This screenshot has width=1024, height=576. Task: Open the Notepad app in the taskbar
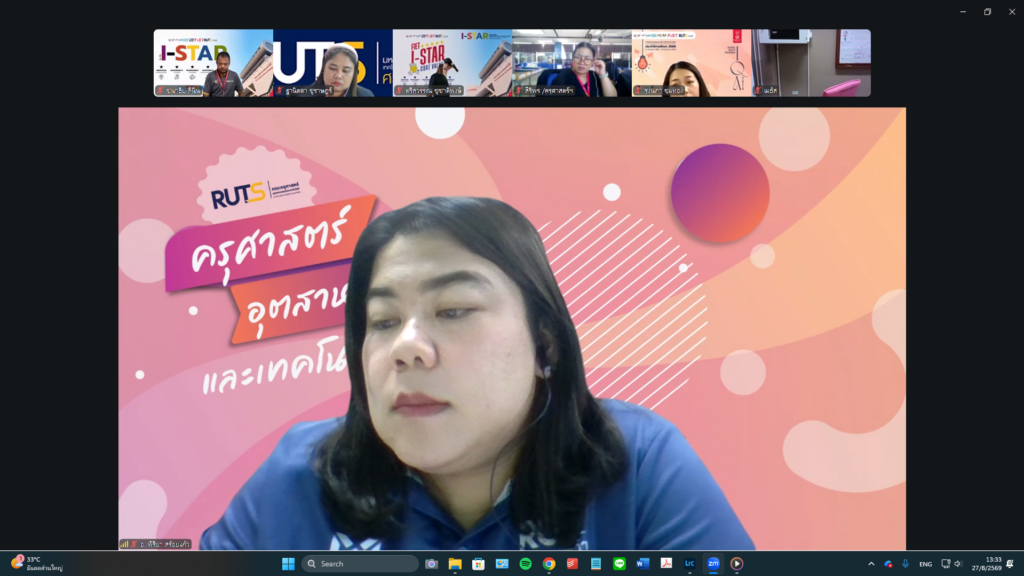click(x=596, y=564)
